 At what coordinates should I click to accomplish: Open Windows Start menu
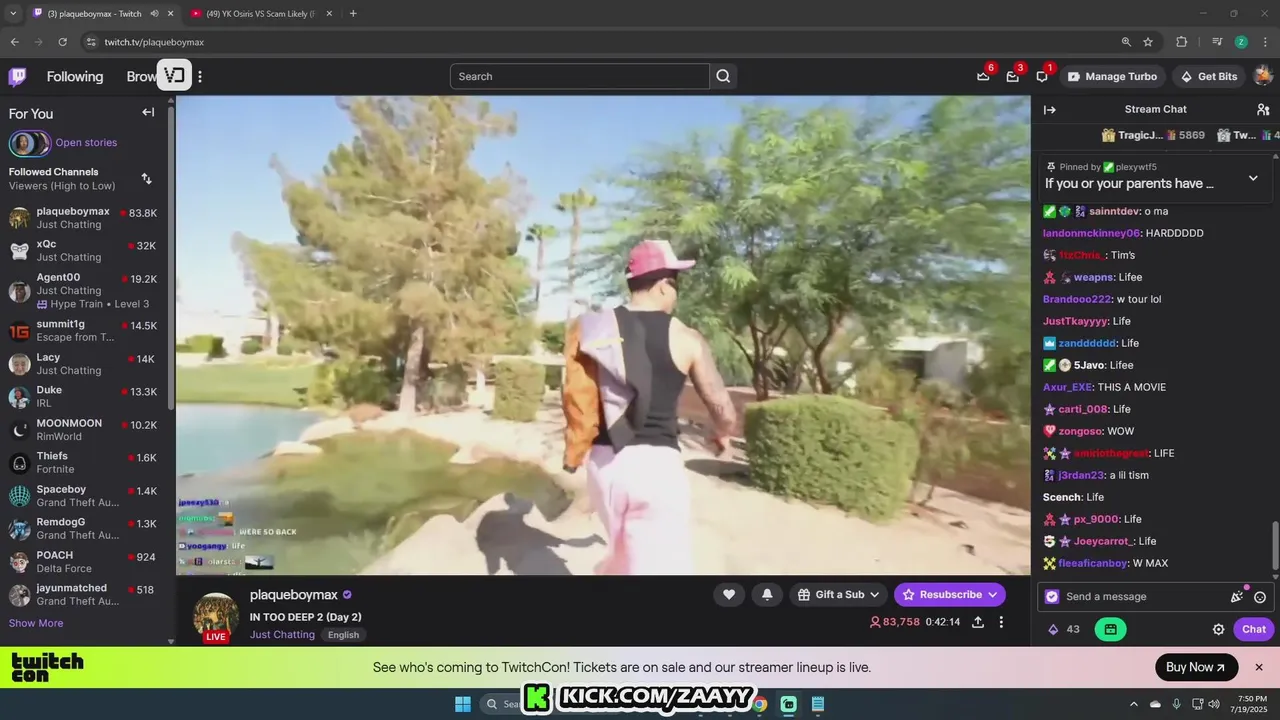point(463,704)
